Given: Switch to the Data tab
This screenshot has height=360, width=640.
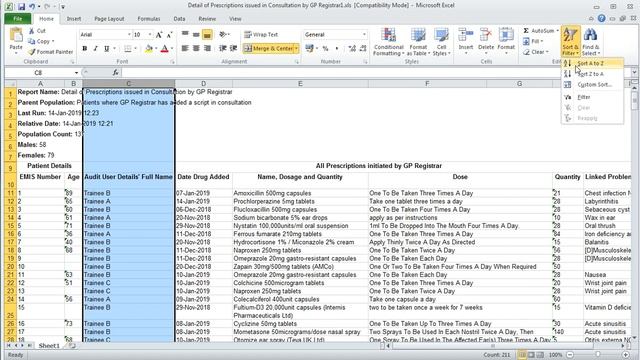Looking at the screenshot, I should coord(179,19).
